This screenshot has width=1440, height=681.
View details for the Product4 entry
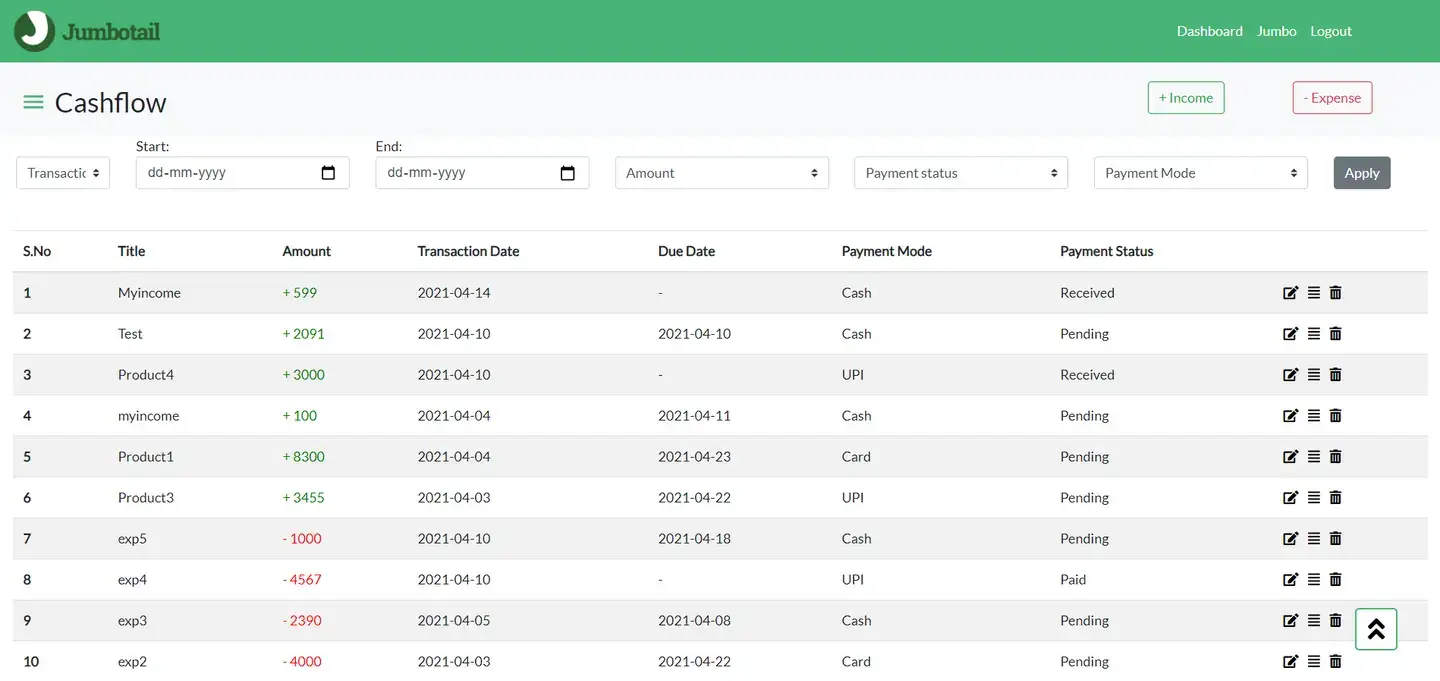click(1313, 374)
